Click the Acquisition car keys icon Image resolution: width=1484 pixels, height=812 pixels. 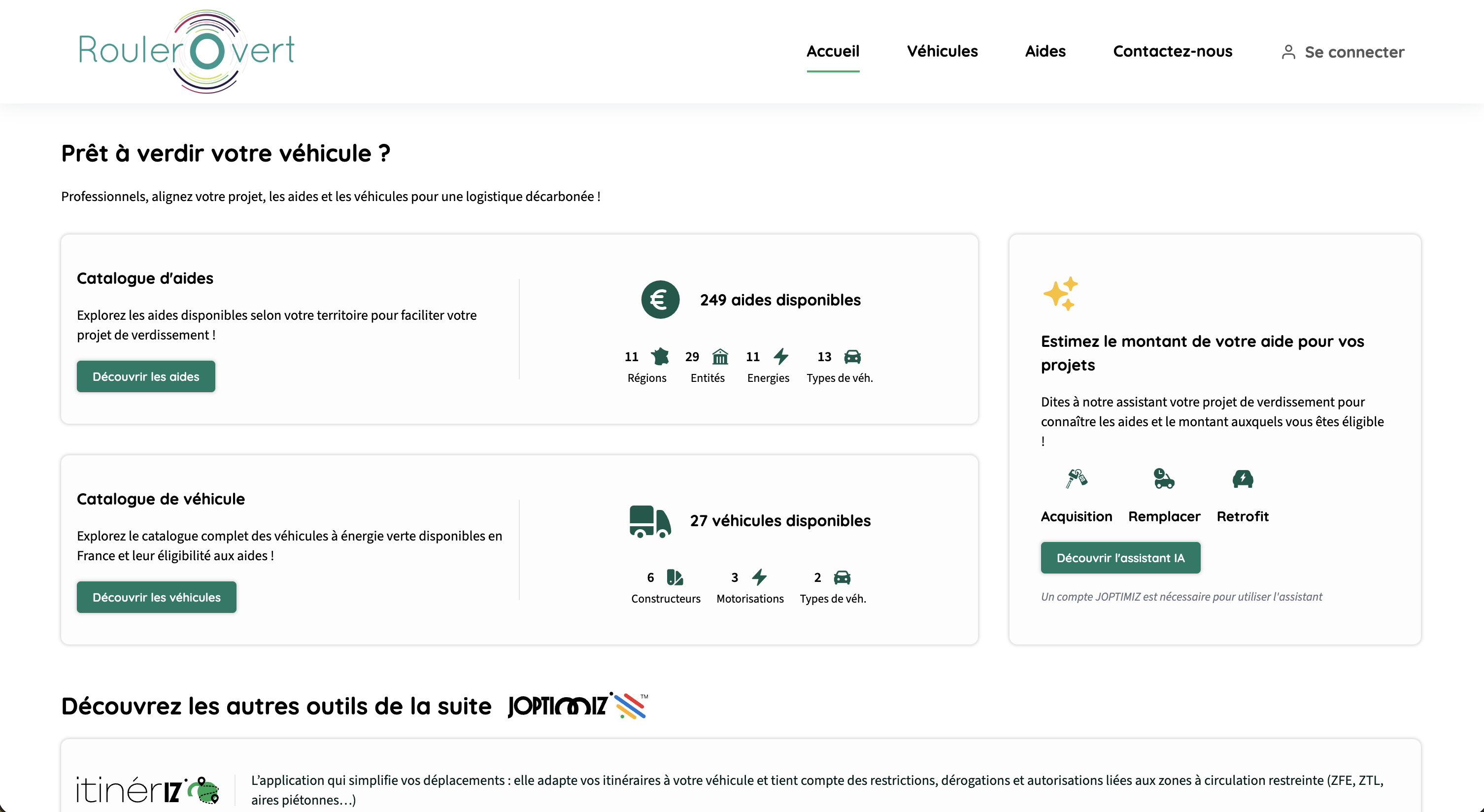coord(1076,478)
